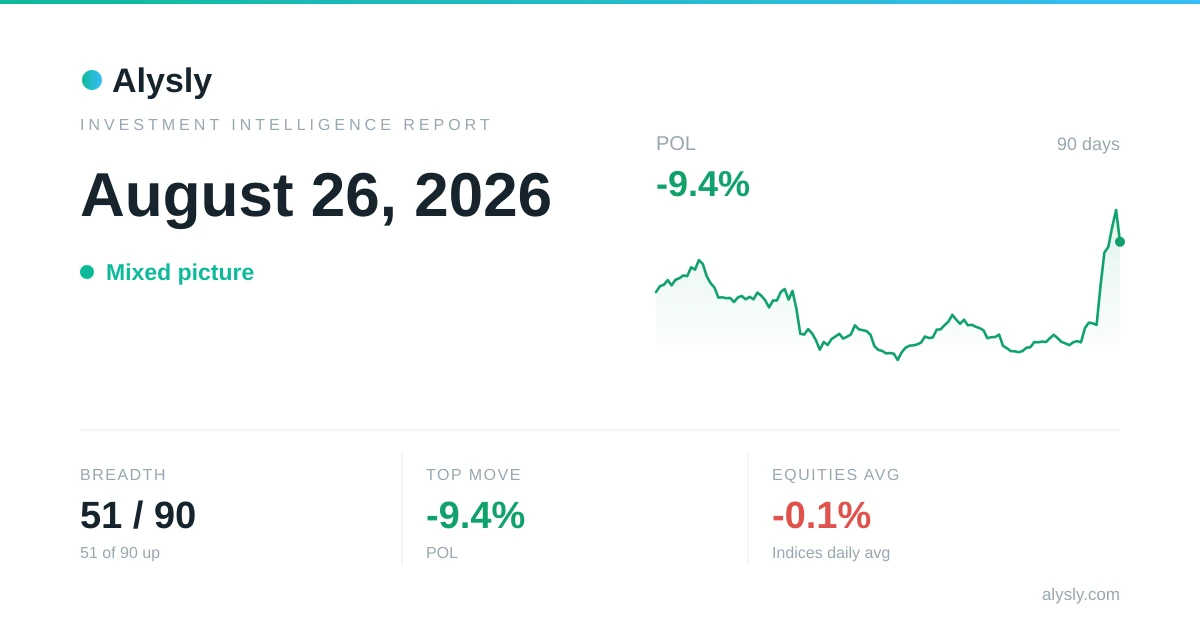Click the POL price line chart
This screenshot has width=1200, height=630.
pos(888,285)
